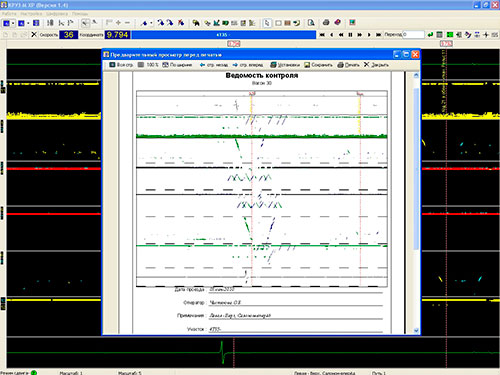The height and width of the screenshot is (375, 500).
Task: Click red-blue crossed marker icon
Action: pyautogui.click(x=181, y=23)
